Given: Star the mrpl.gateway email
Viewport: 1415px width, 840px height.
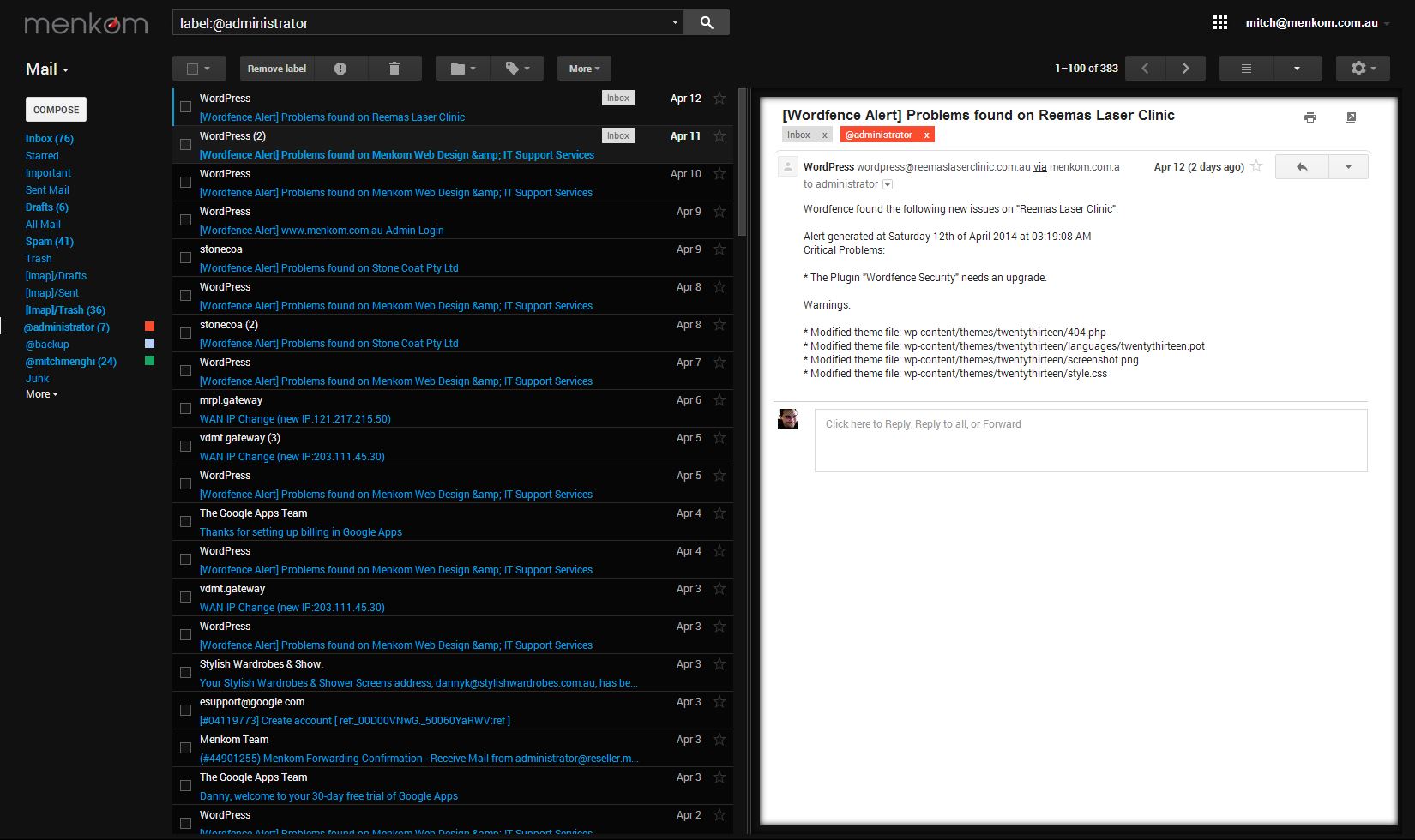Looking at the screenshot, I should click(720, 400).
